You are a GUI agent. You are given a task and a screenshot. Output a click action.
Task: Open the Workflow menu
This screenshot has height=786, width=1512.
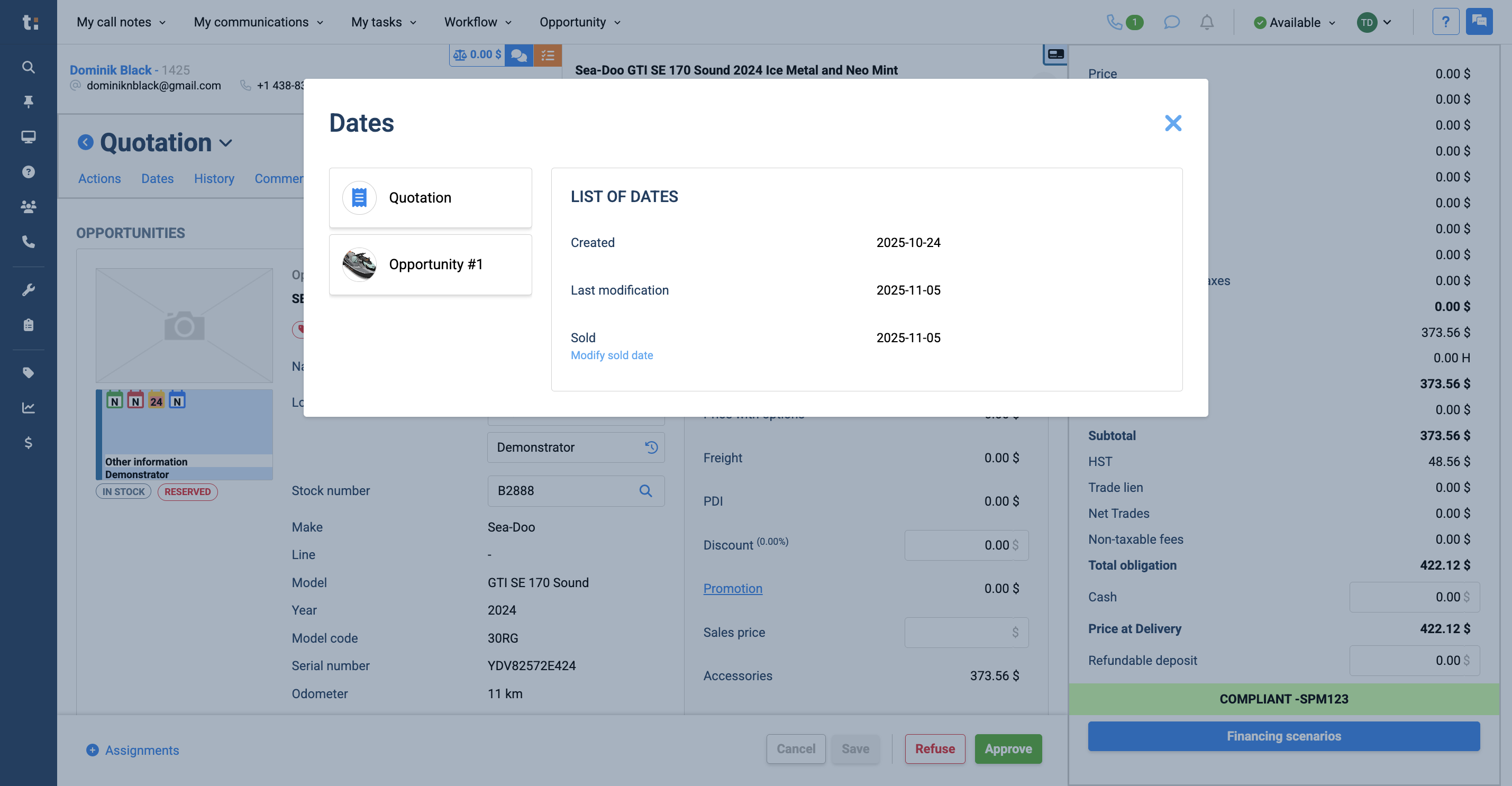[478, 22]
